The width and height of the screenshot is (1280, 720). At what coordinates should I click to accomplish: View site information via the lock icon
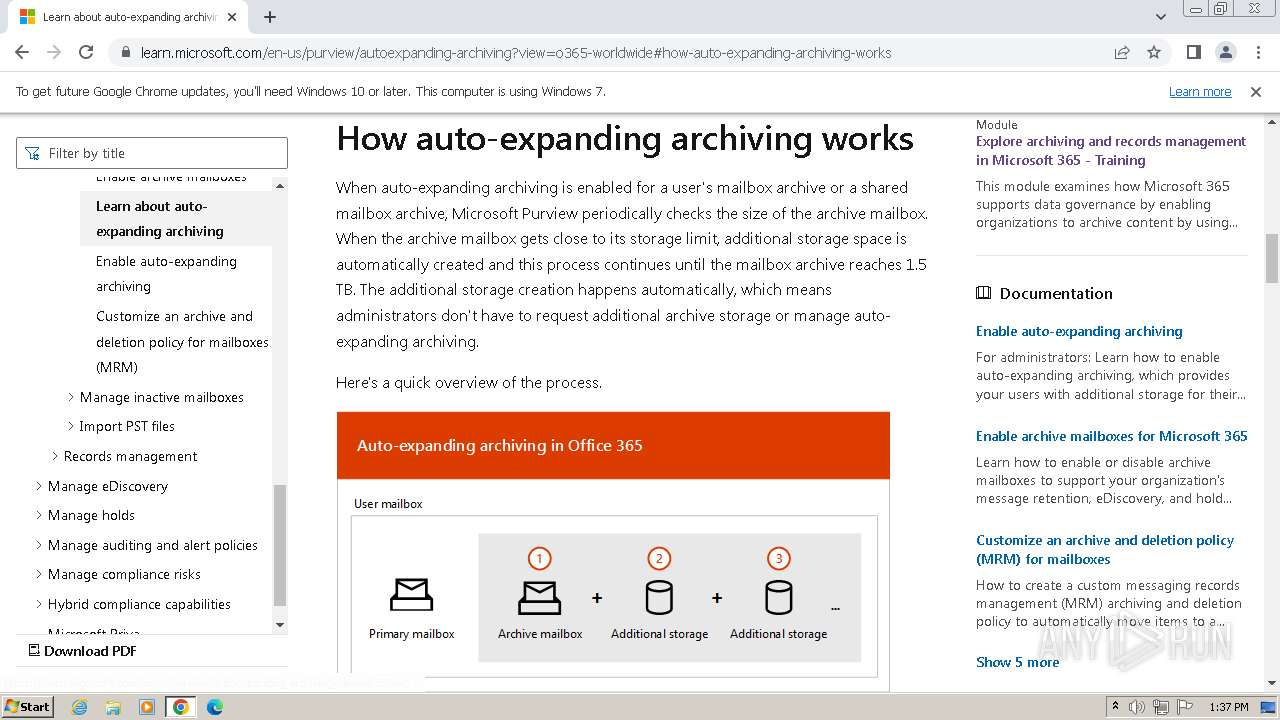point(125,52)
